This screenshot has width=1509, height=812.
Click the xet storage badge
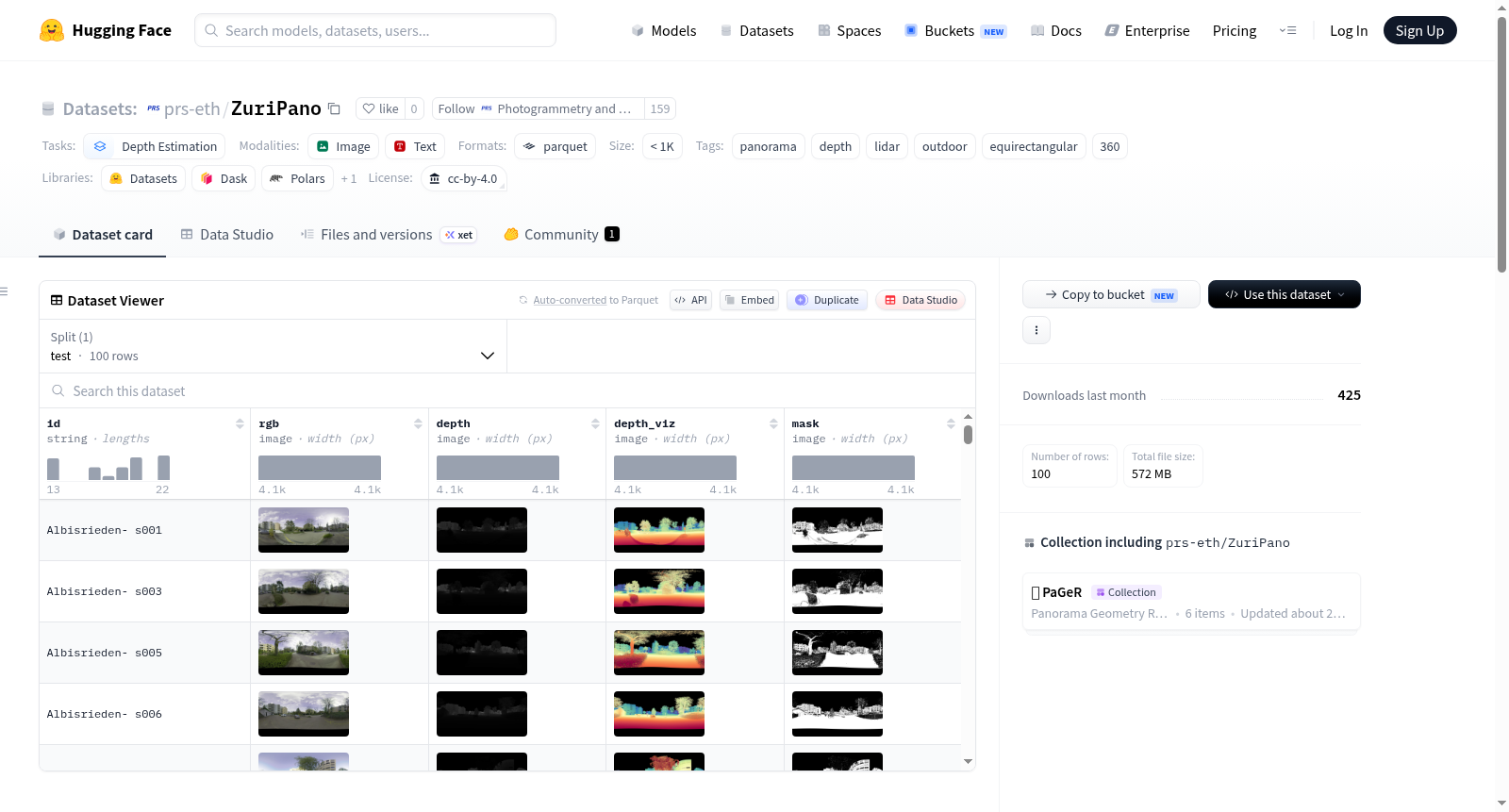point(459,235)
